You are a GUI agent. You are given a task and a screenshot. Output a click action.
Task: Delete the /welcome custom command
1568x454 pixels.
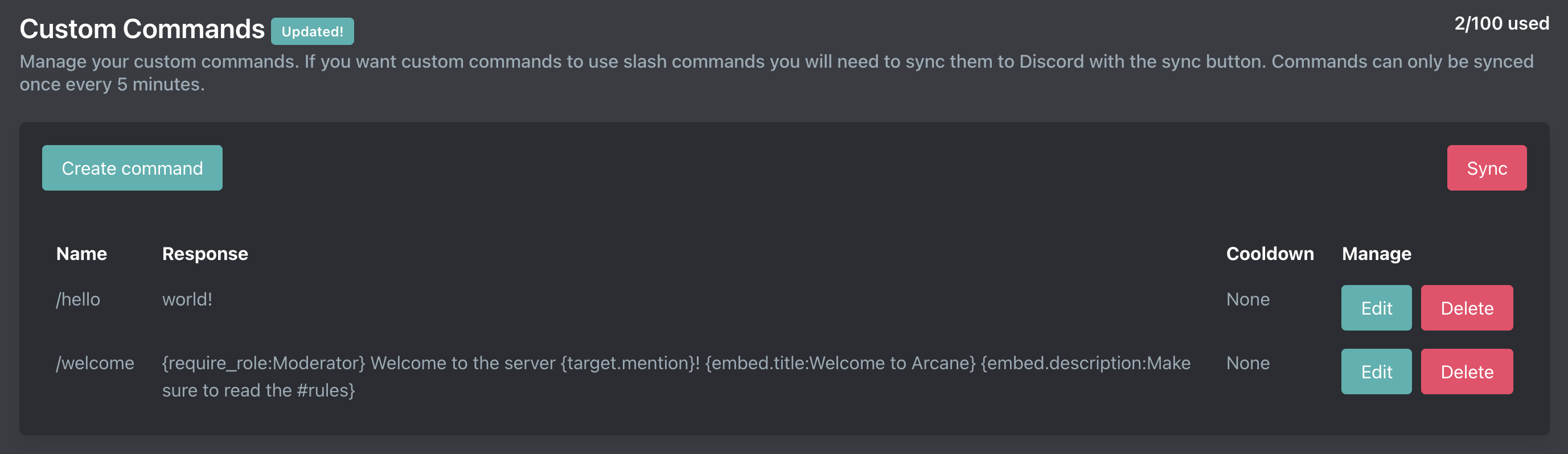[1466, 372]
